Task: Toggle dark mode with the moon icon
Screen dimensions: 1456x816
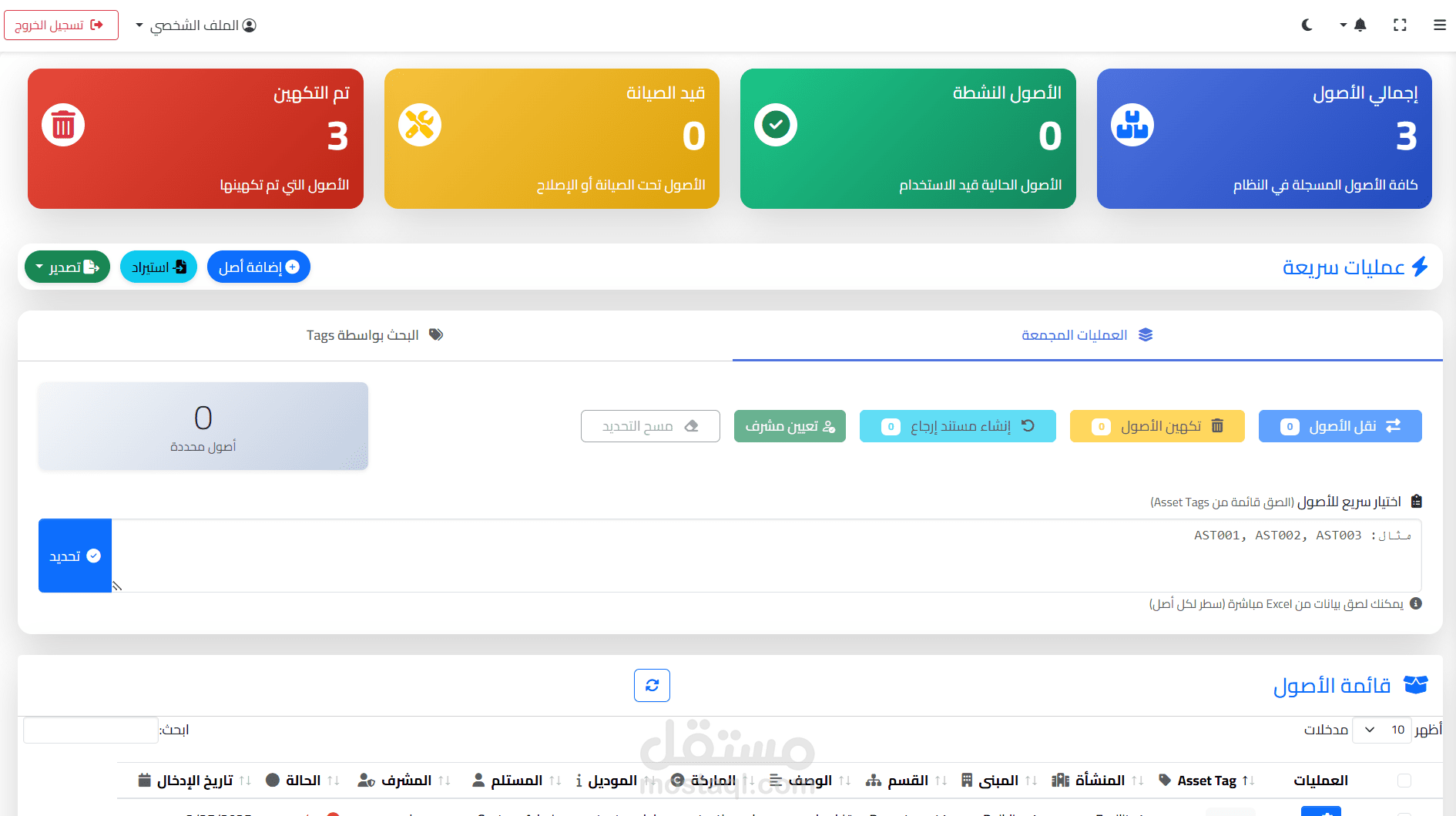Action: point(1307,25)
